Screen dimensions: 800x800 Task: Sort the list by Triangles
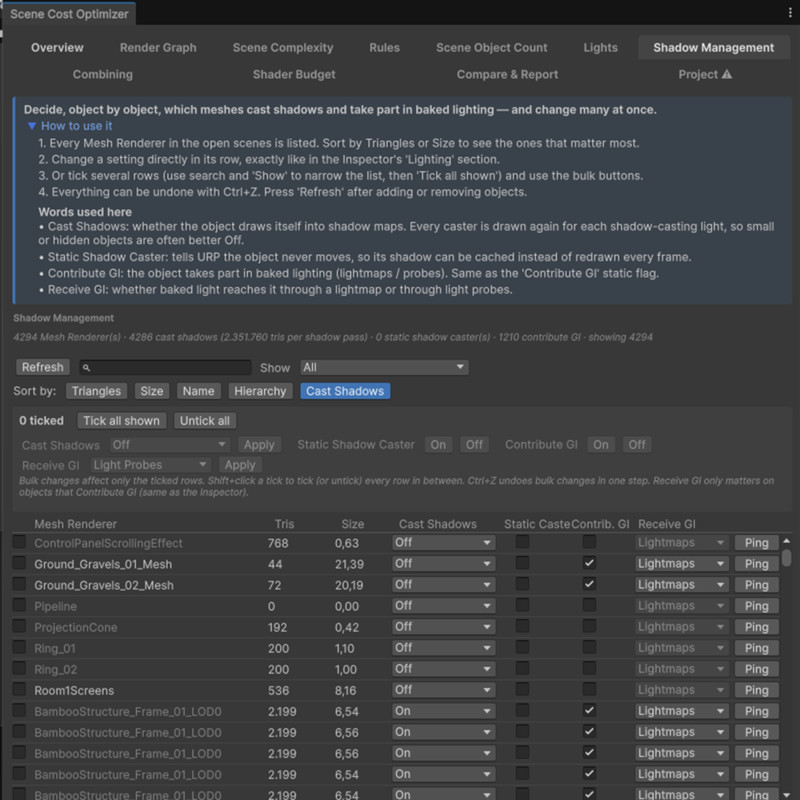tap(96, 391)
